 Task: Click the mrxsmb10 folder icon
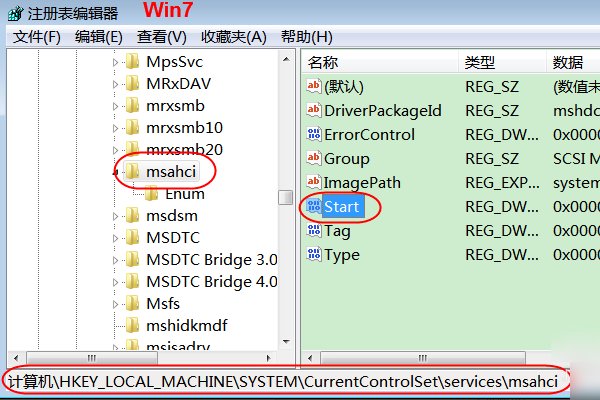coord(132,127)
